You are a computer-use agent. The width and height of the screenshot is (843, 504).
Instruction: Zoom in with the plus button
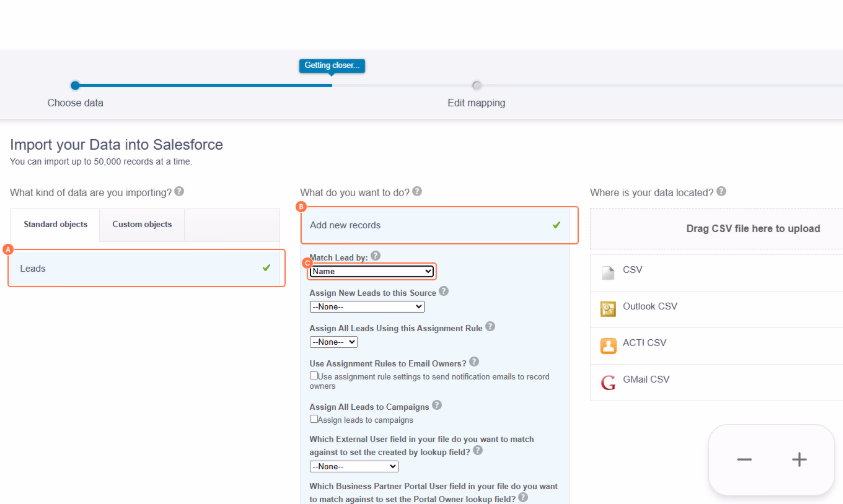coord(799,459)
